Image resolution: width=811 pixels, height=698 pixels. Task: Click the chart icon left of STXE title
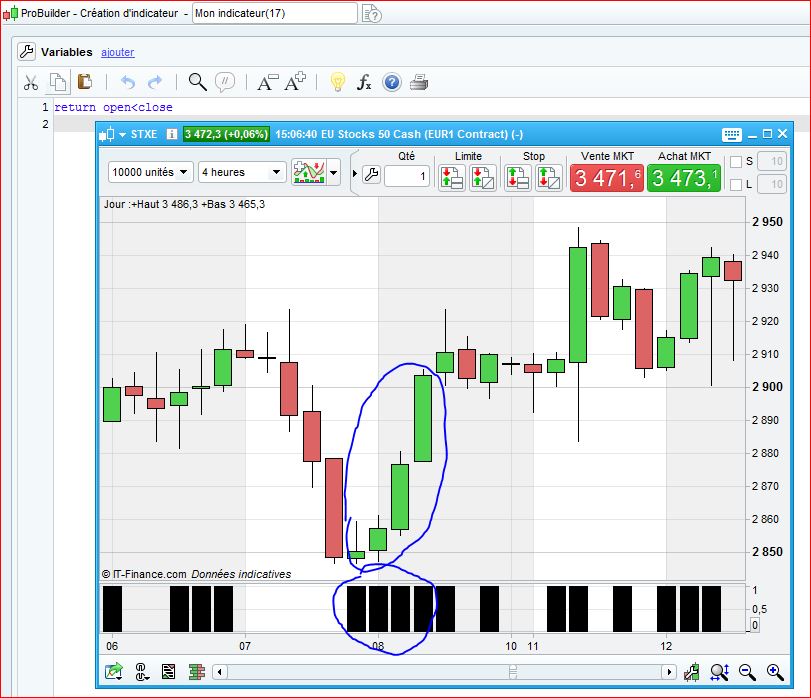(107, 134)
